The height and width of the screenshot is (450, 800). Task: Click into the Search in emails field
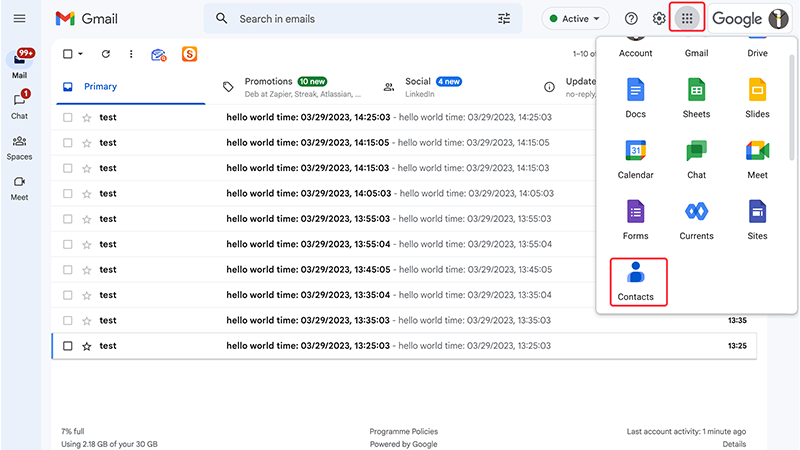[362, 19]
